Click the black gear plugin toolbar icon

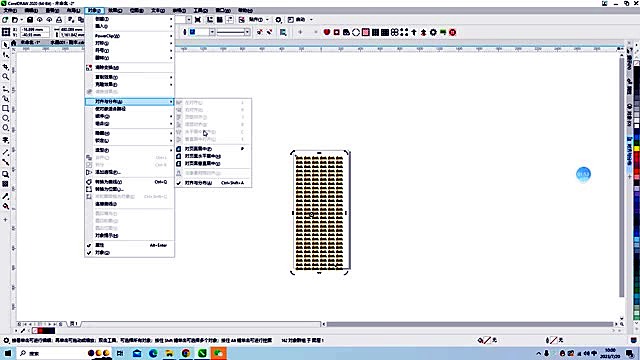pyautogui.click(x=433, y=32)
